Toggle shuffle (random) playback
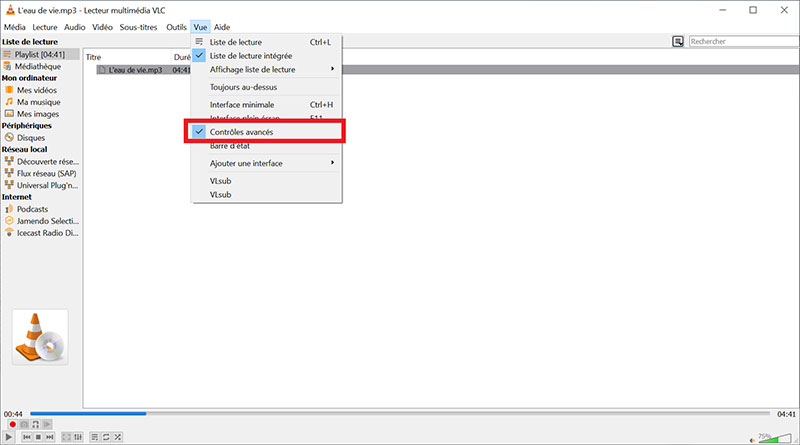 [118, 437]
